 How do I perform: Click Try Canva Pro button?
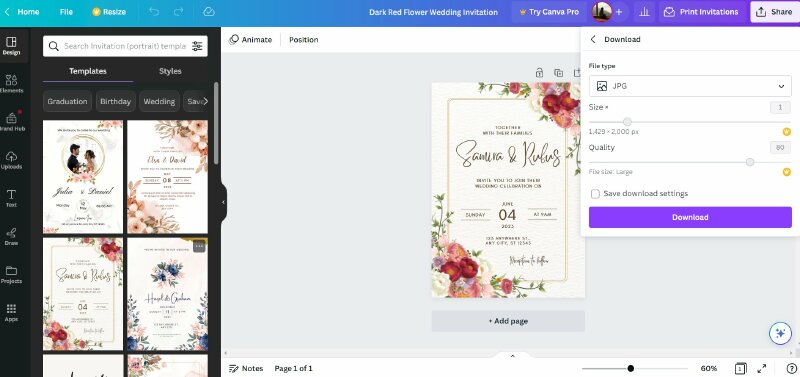click(x=549, y=12)
